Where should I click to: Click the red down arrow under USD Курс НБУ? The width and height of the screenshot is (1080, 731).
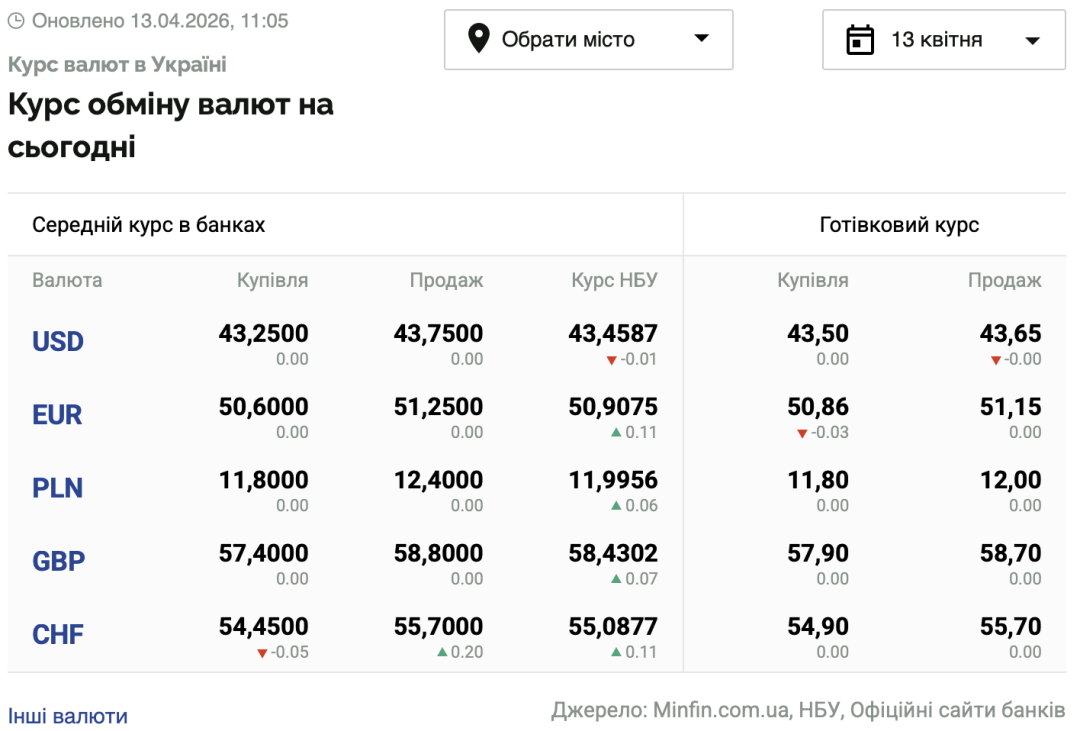click(612, 360)
